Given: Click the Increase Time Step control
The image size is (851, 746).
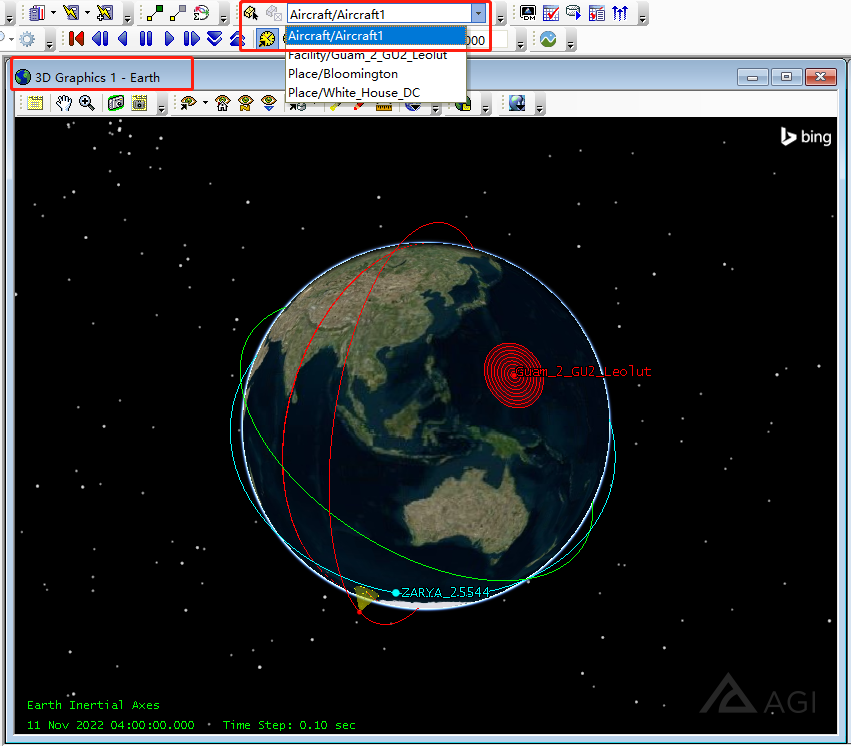Looking at the screenshot, I should point(238,39).
